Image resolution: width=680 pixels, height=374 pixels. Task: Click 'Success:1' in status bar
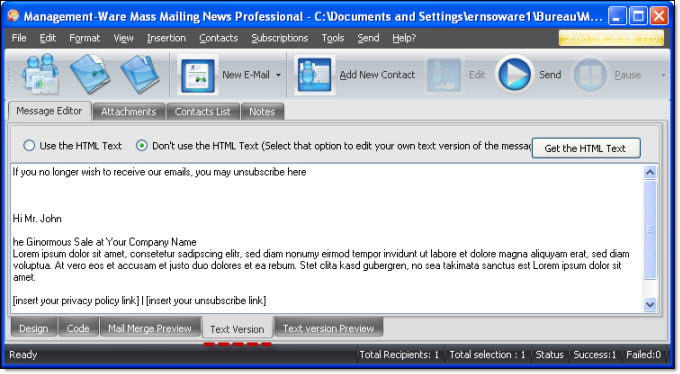click(595, 354)
